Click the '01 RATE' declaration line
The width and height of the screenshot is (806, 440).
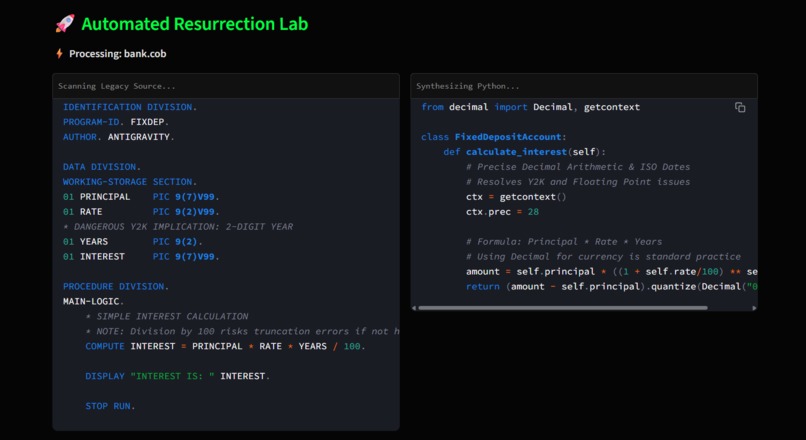pyautogui.click(x=141, y=211)
